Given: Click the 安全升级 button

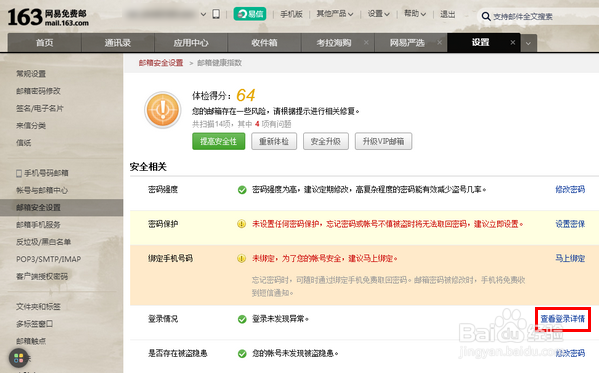Looking at the screenshot, I should [x=325, y=141].
